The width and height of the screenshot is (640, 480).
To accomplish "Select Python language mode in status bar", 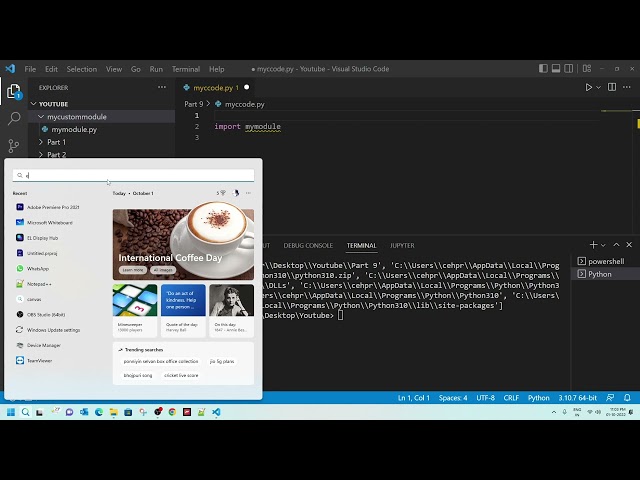I will (538, 398).
